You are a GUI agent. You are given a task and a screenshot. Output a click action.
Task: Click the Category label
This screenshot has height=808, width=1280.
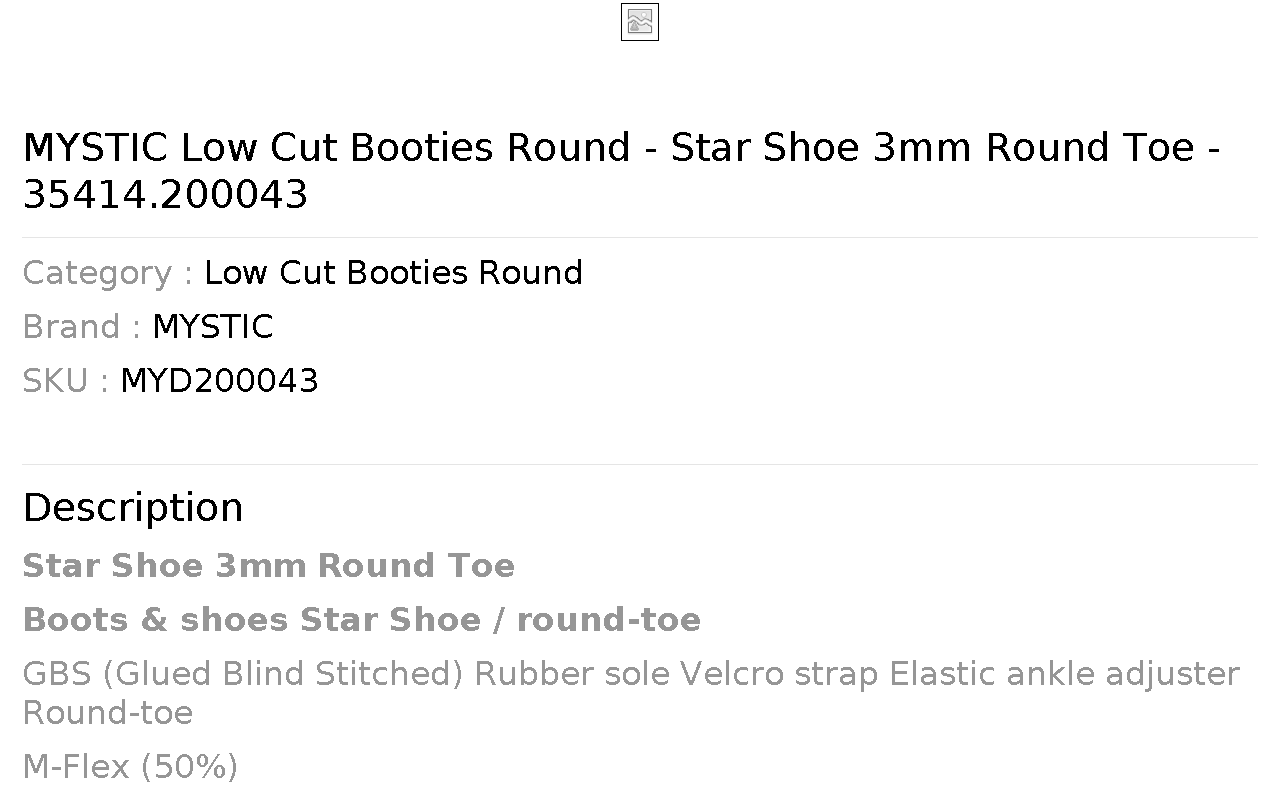pos(108,273)
